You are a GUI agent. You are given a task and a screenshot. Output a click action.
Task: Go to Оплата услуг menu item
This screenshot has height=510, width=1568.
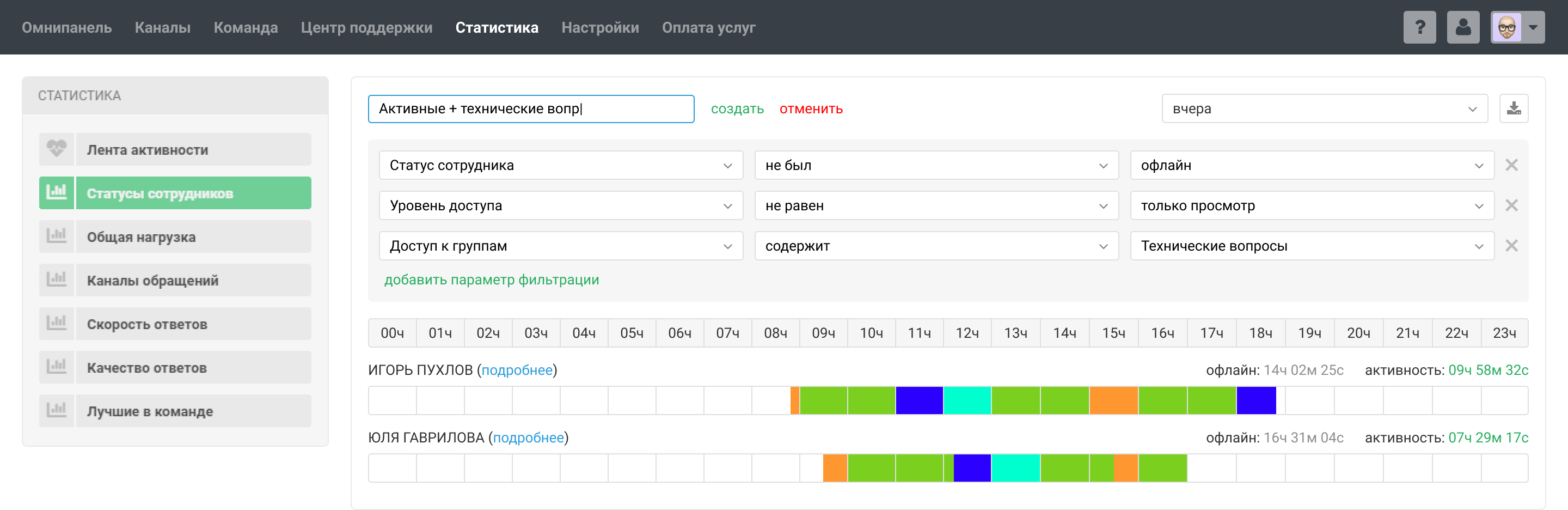click(708, 27)
